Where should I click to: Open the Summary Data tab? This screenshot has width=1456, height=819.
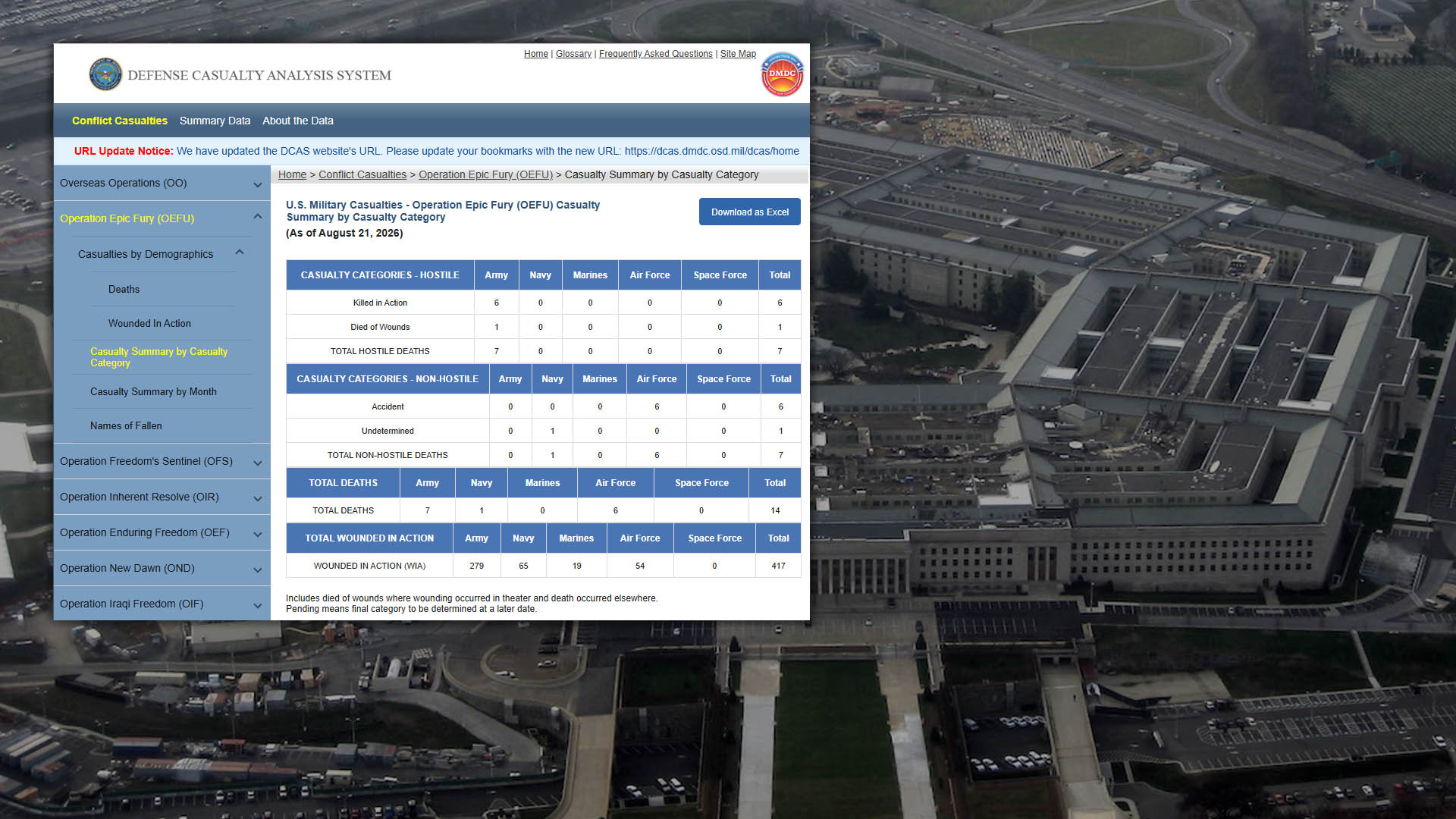[x=215, y=121]
